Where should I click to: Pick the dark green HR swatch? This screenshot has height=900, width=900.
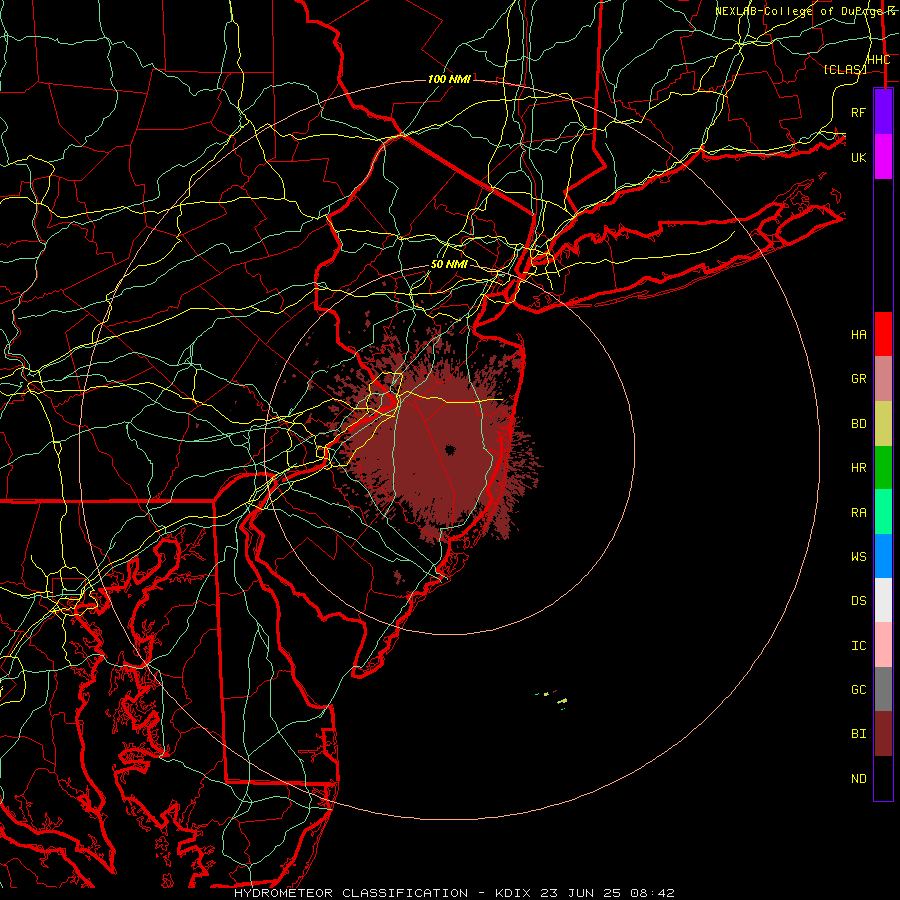click(883, 468)
